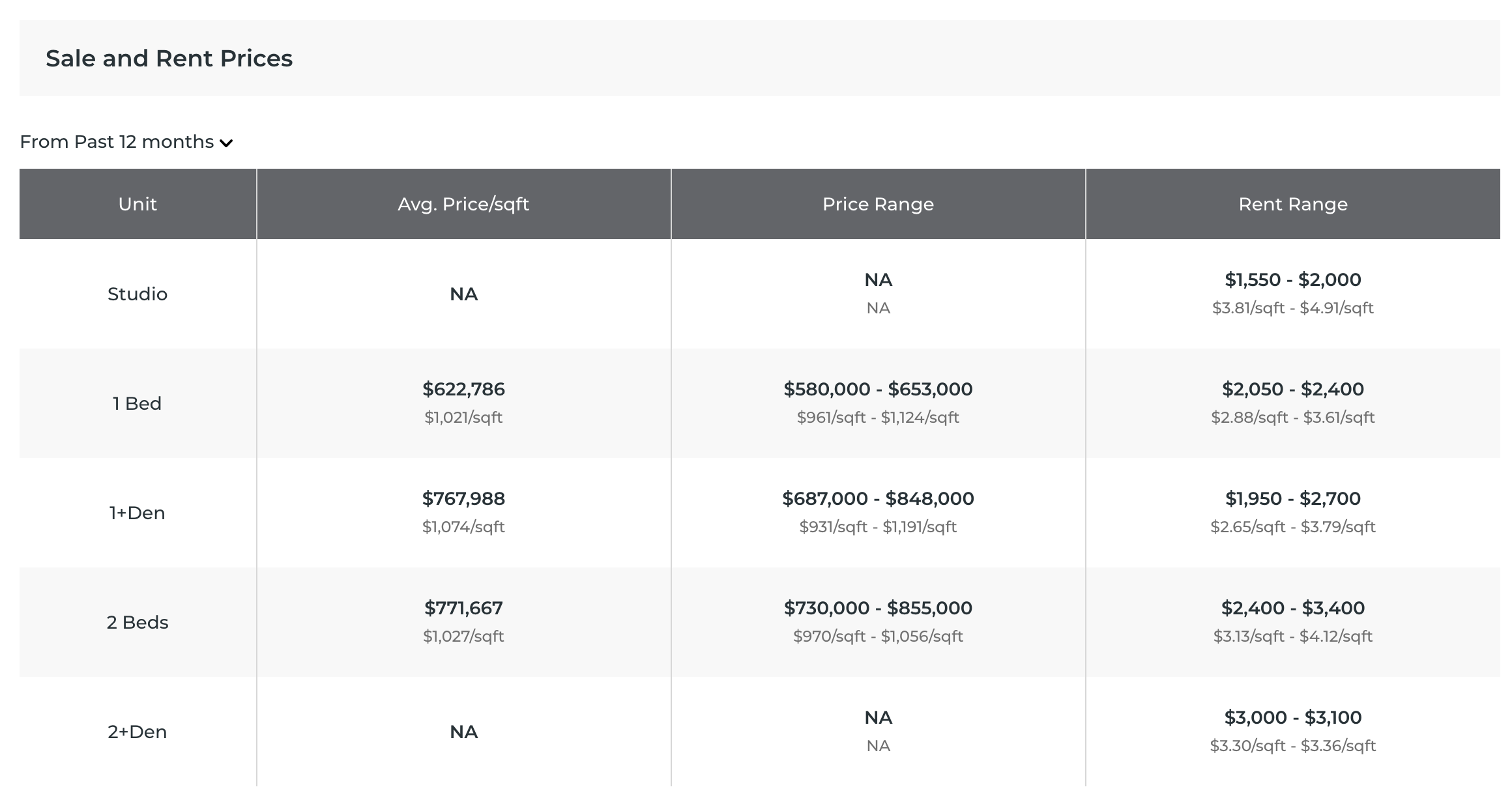Click the chevron arrow beside Past 12 months
The width and height of the screenshot is (1512, 800).
(226, 143)
